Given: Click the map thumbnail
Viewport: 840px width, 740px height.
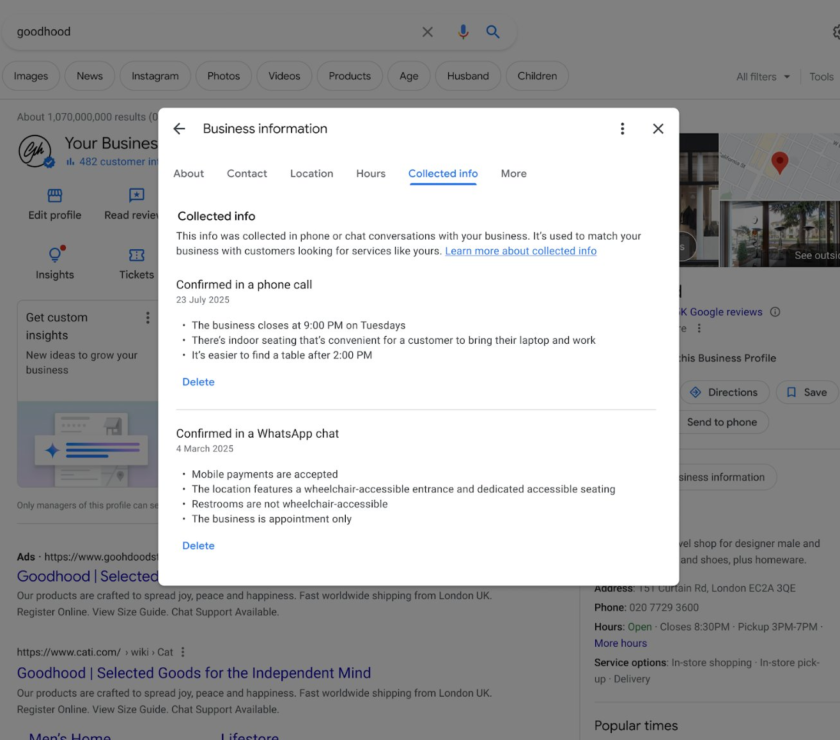Looking at the screenshot, I should point(779,167).
